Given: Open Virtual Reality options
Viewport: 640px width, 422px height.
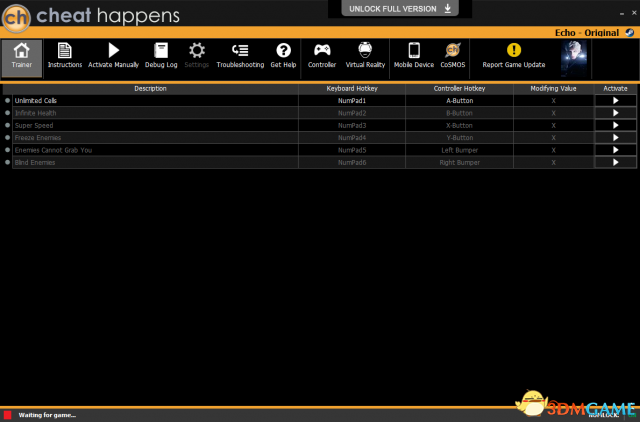Looking at the screenshot, I should tap(365, 56).
